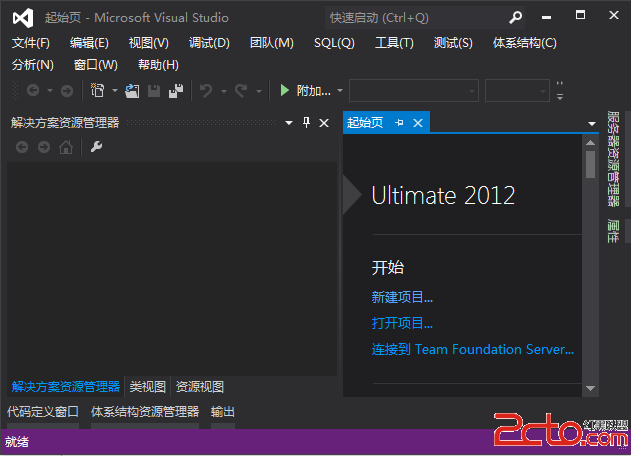Collapse the Start Page side panel triangle
The height and width of the screenshot is (456, 631).
[x=352, y=195]
